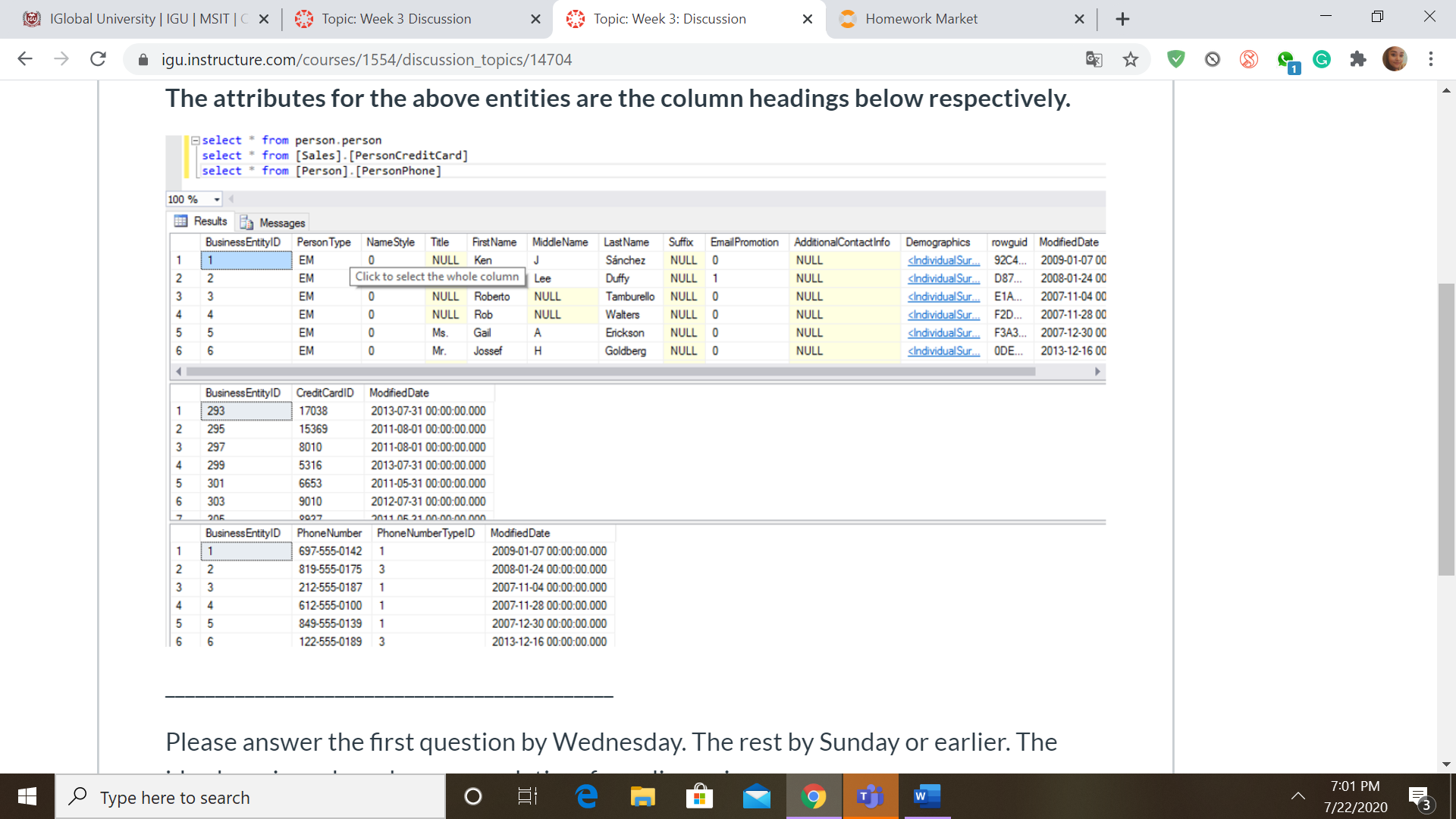Open Task View on taskbar

point(527,796)
